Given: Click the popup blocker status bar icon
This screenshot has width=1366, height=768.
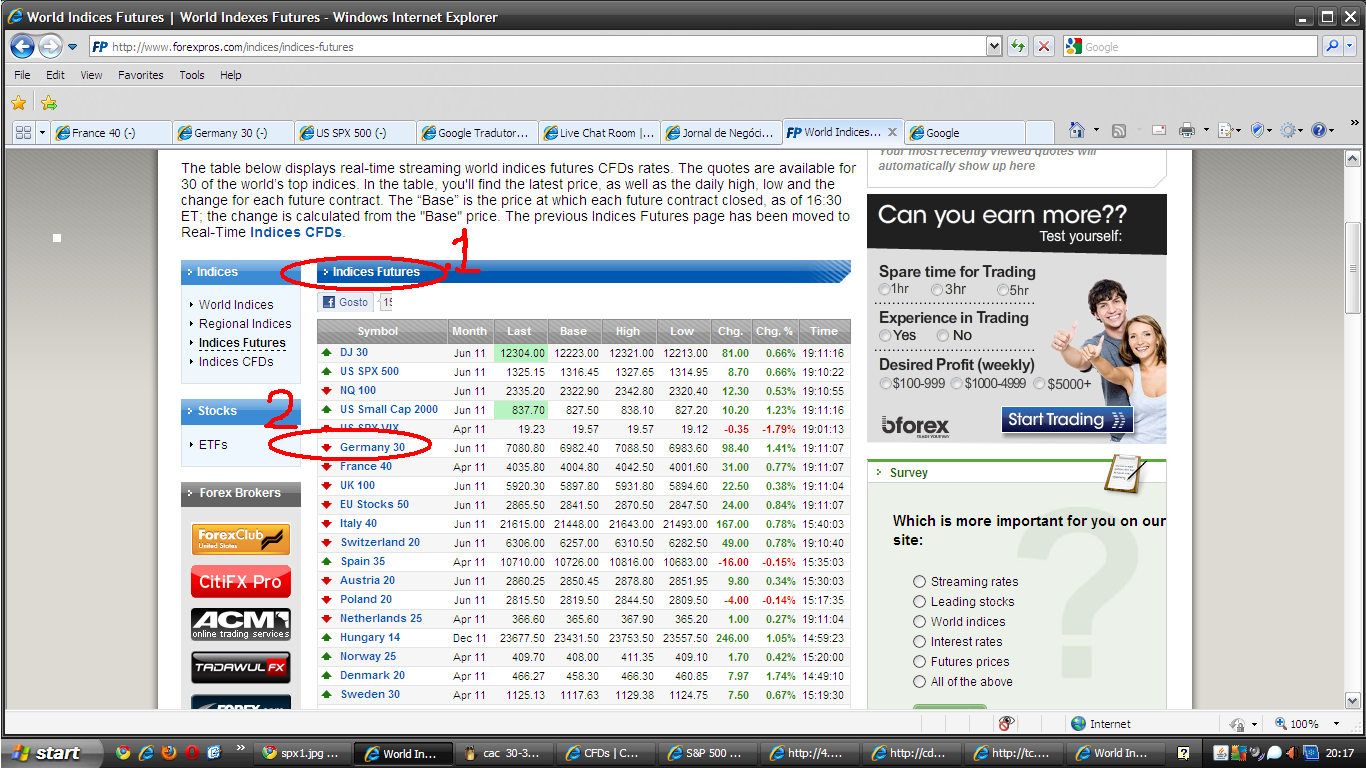Looking at the screenshot, I should 1006,723.
